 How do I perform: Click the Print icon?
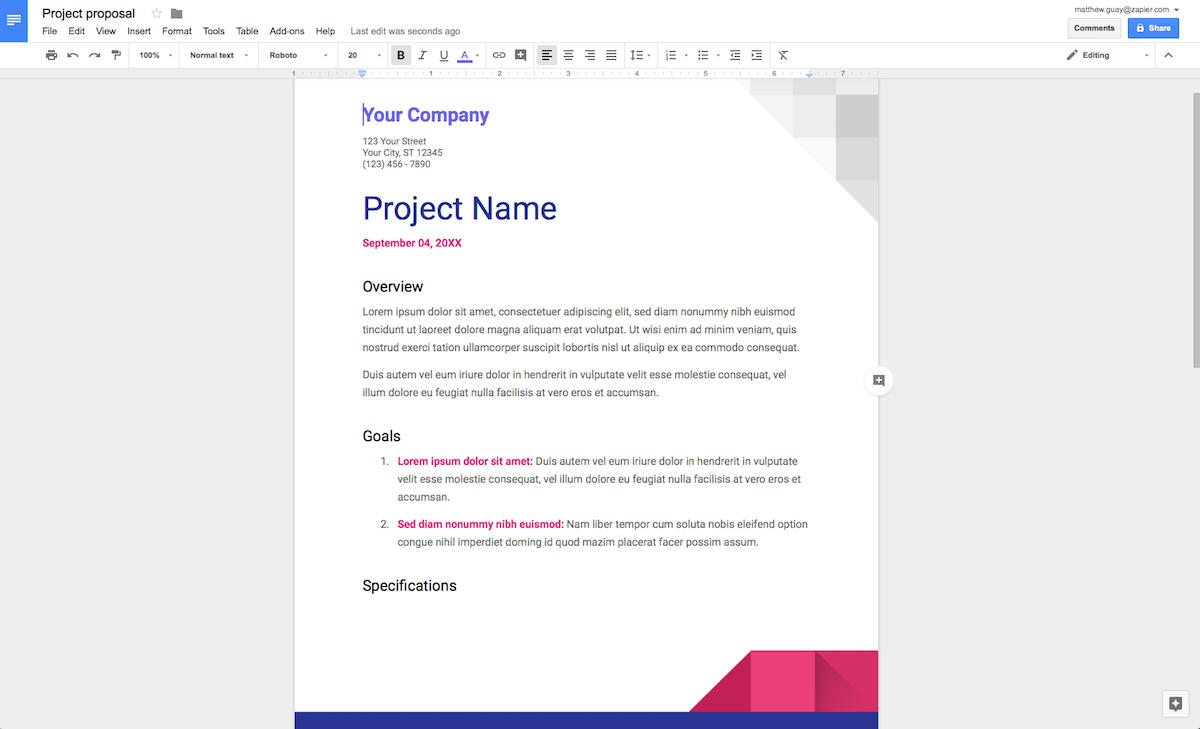click(x=51, y=55)
